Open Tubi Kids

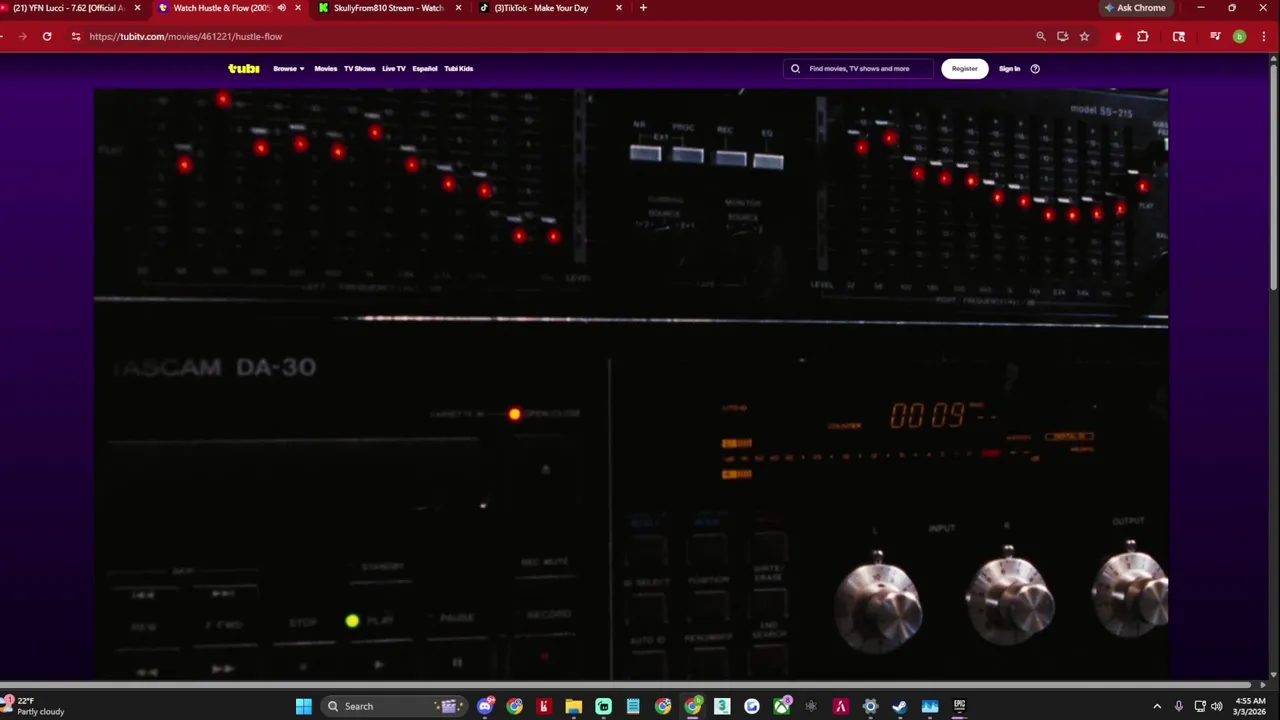point(459,69)
